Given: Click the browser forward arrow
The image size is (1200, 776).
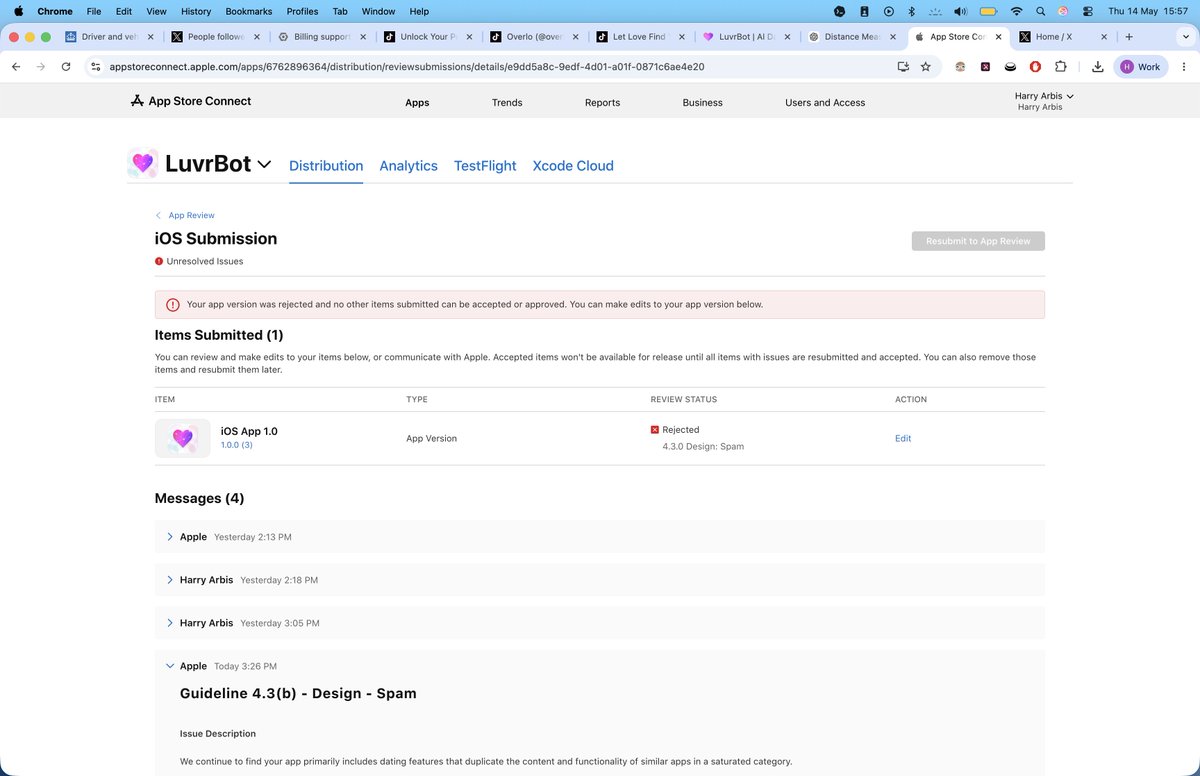Looking at the screenshot, I should [x=41, y=67].
